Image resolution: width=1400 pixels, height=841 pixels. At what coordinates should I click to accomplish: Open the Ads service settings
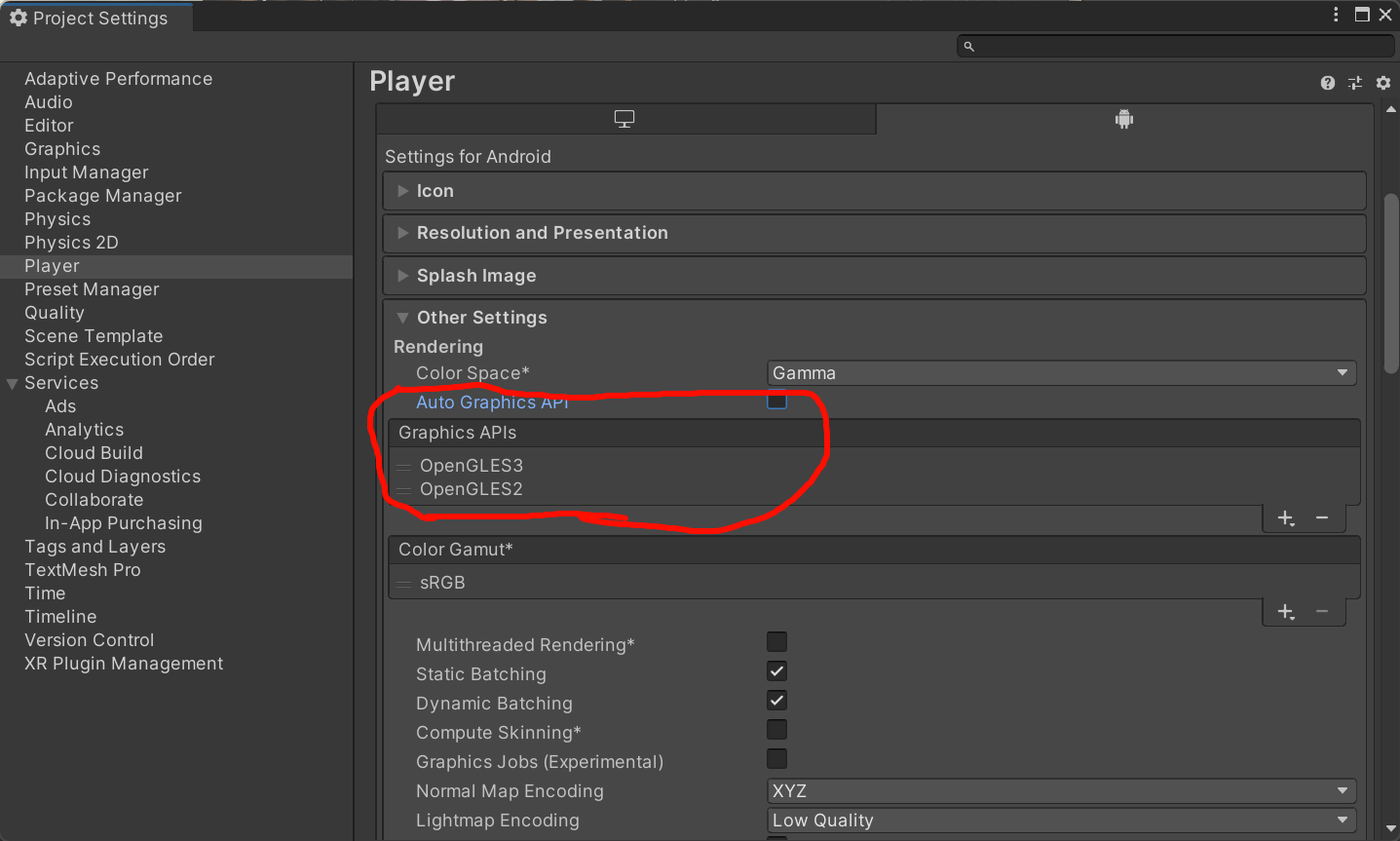pyautogui.click(x=60, y=406)
